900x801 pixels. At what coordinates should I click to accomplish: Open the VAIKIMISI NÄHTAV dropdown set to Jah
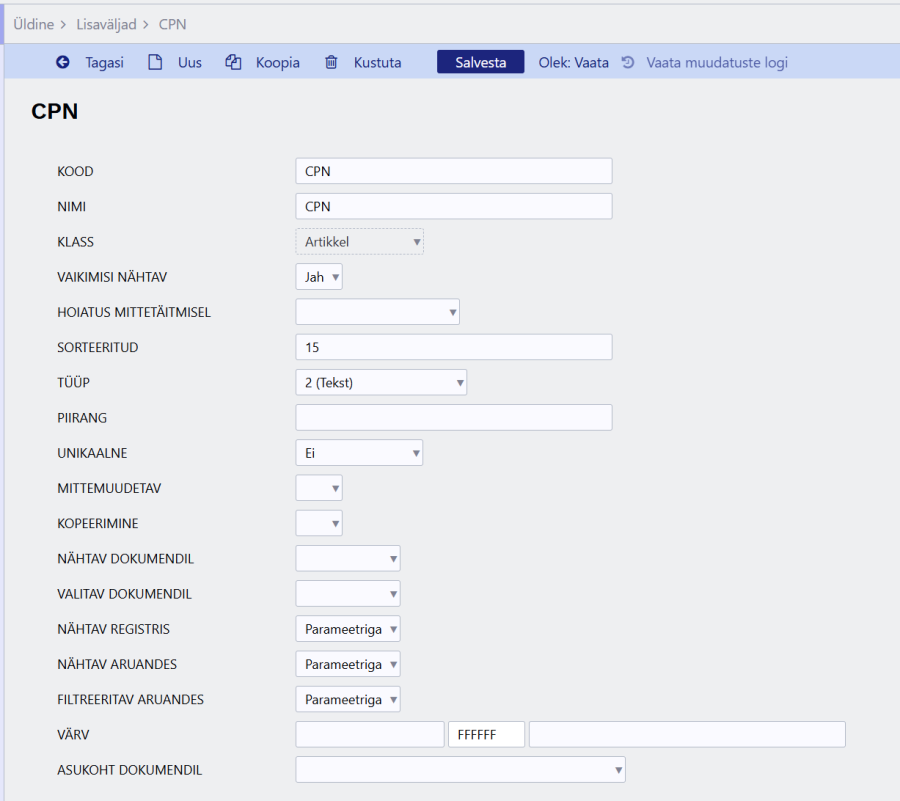319,277
